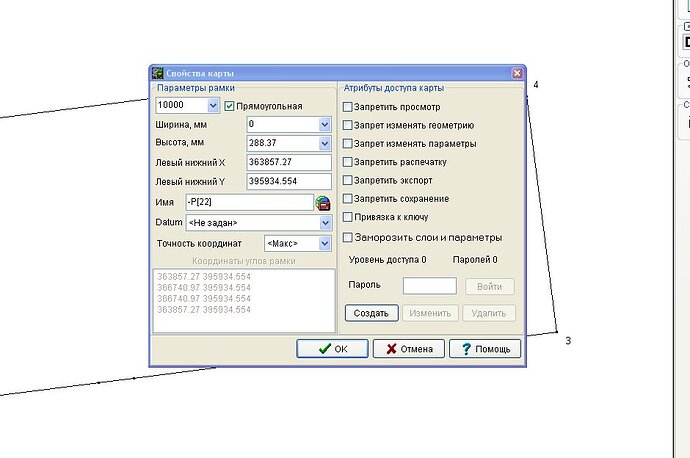Open the Высота, мм dropdown arrow
The width and height of the screenshot is (690, 458).
coord(324,143)
